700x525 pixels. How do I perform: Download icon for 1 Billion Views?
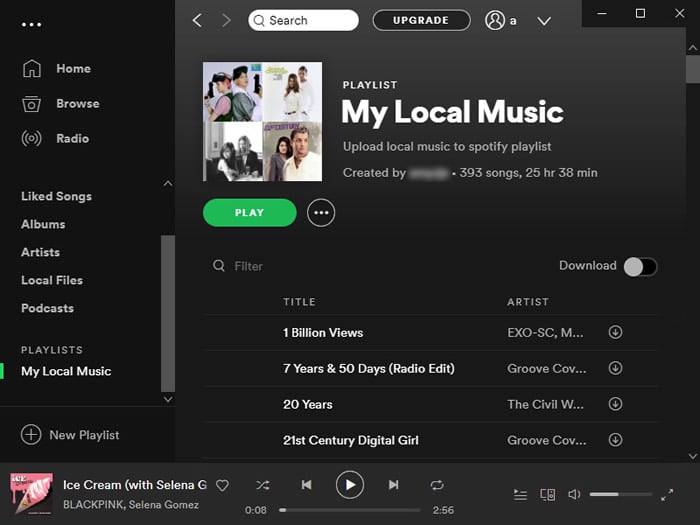pyautogui.click(x=615, y=332)
